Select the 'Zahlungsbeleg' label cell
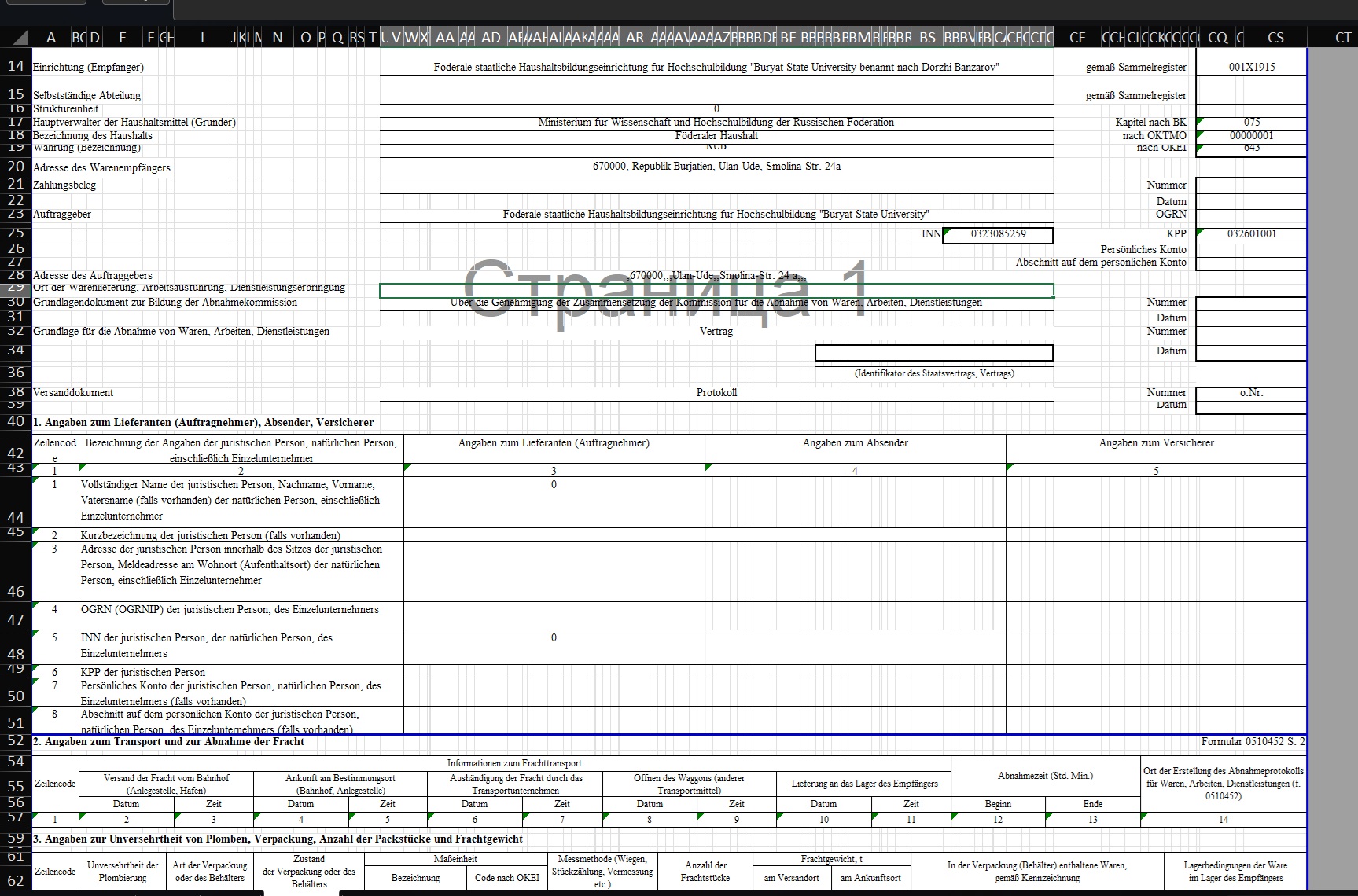The height and width of the screenshot is (896, 1358). tap(64, 185)
